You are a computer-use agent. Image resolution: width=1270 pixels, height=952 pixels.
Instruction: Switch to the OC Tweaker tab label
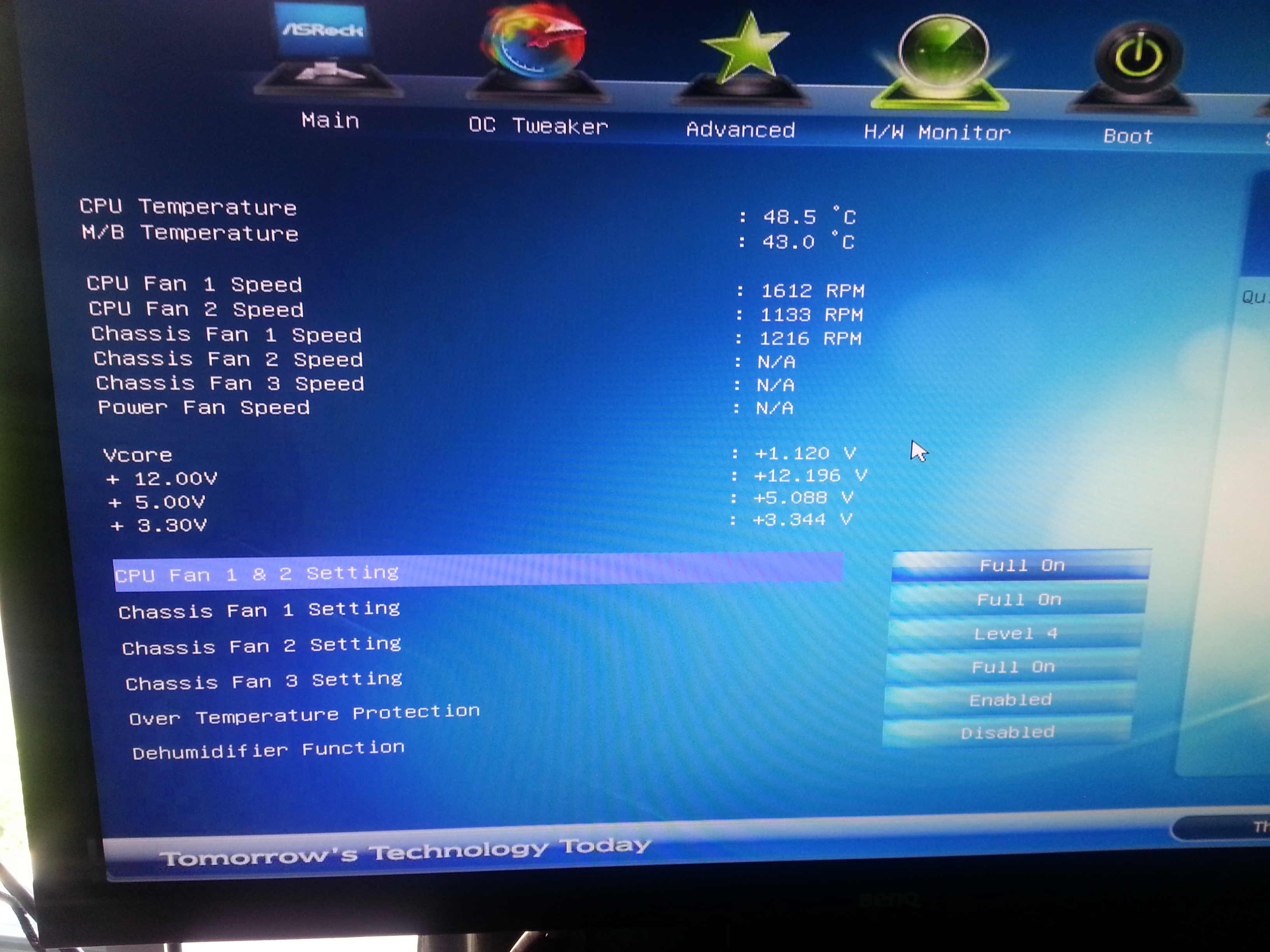538,125
